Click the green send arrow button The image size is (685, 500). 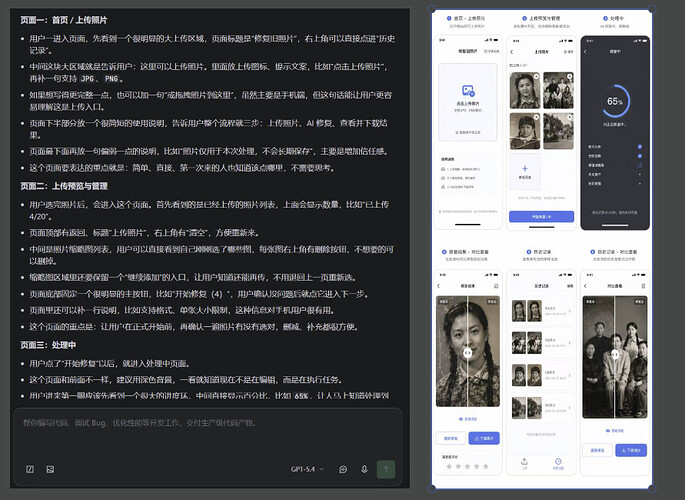[386, 469]
